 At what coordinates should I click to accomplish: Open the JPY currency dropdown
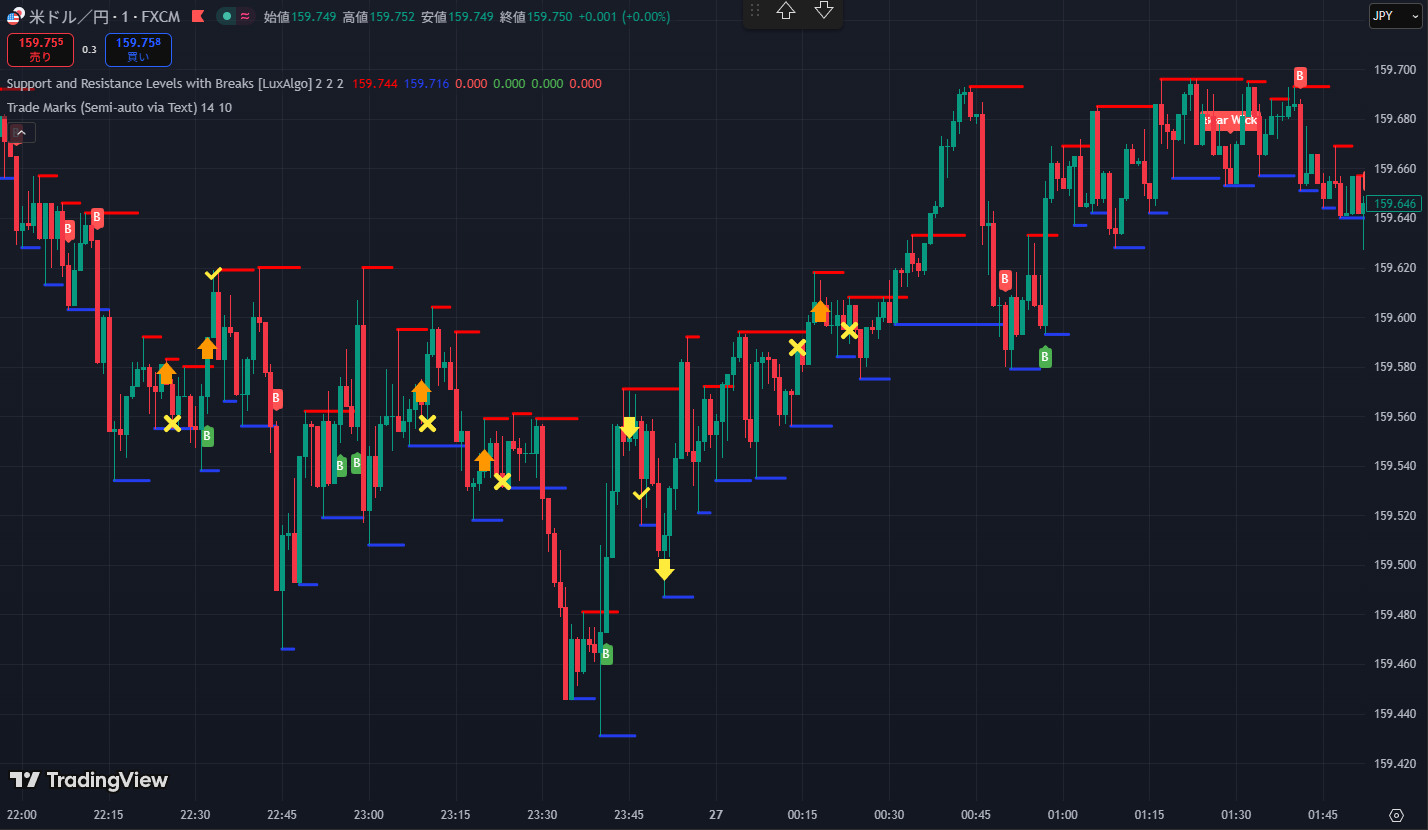click(1395, 16)
